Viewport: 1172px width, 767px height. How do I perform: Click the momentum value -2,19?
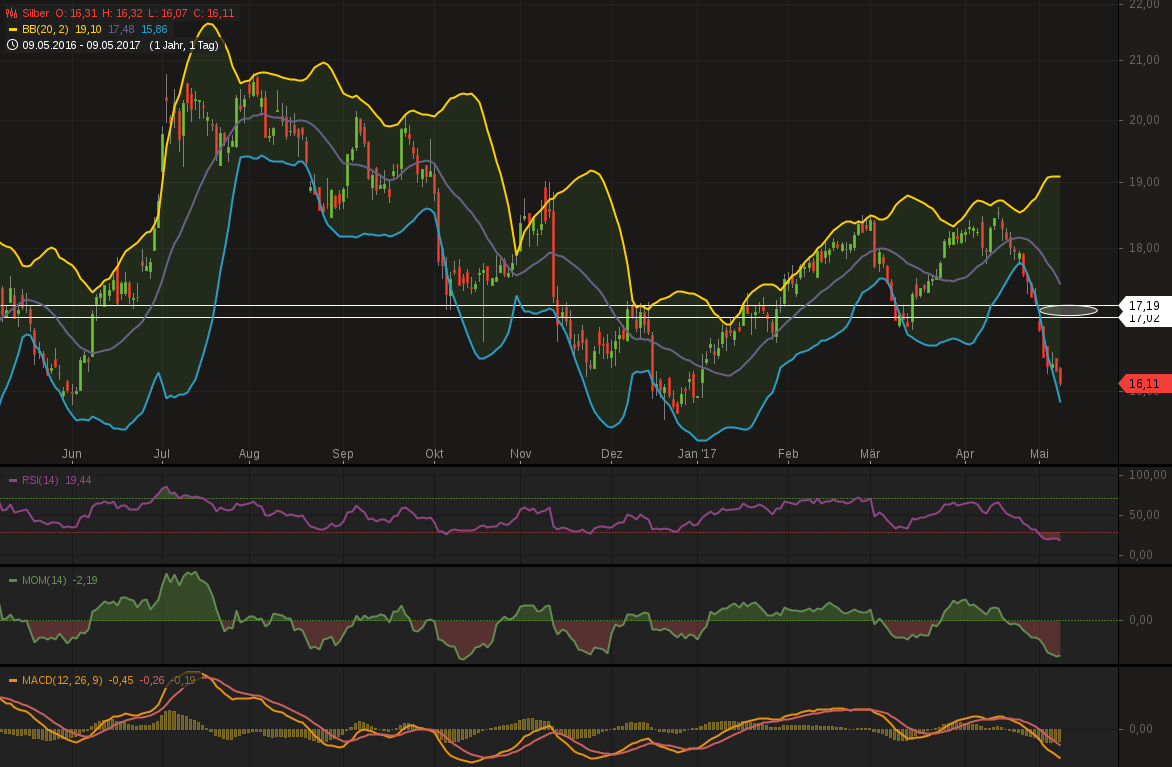pyautogui.click(x=84, y=580)
